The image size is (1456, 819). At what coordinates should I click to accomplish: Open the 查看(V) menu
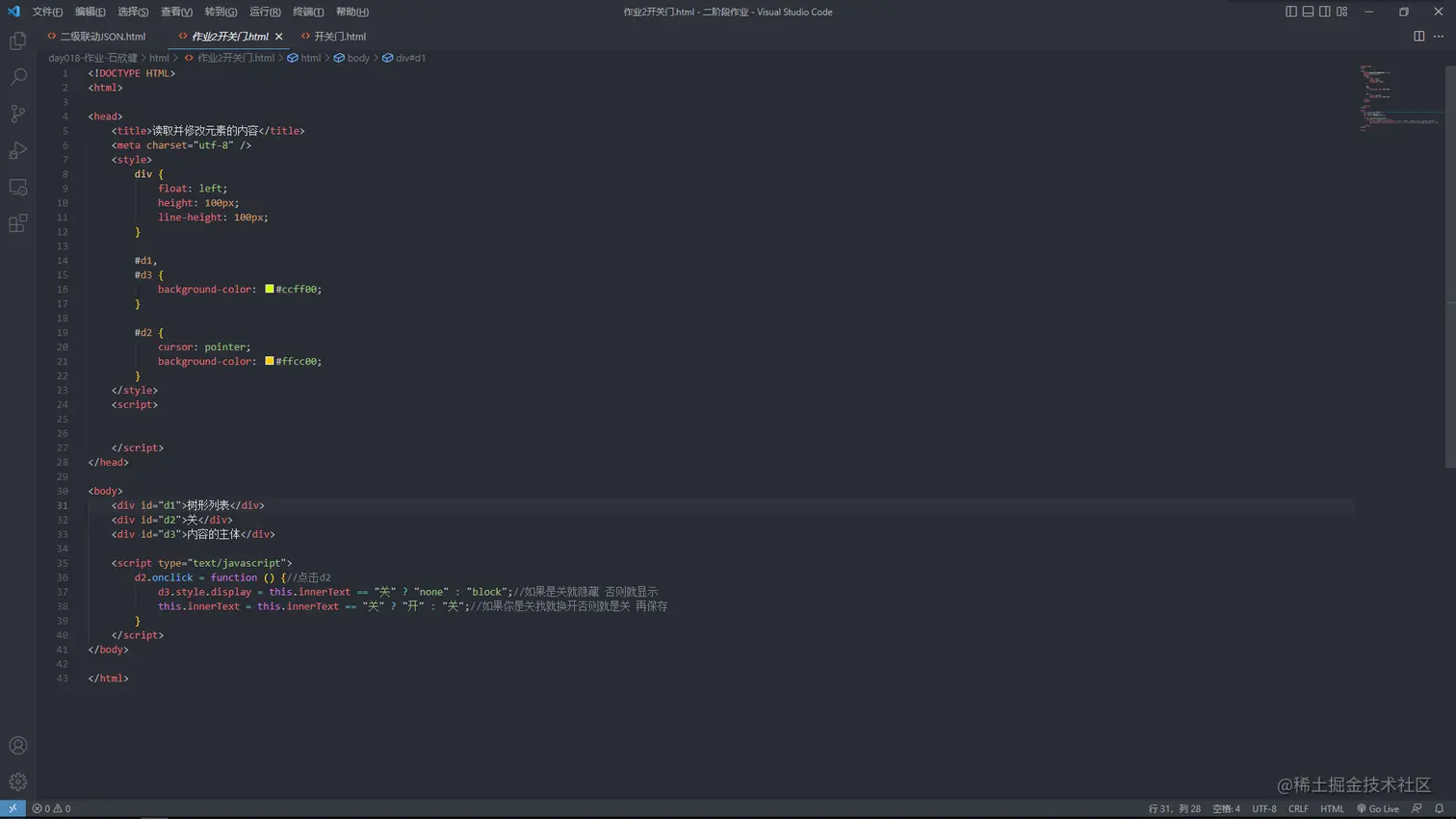pos(176,12)
